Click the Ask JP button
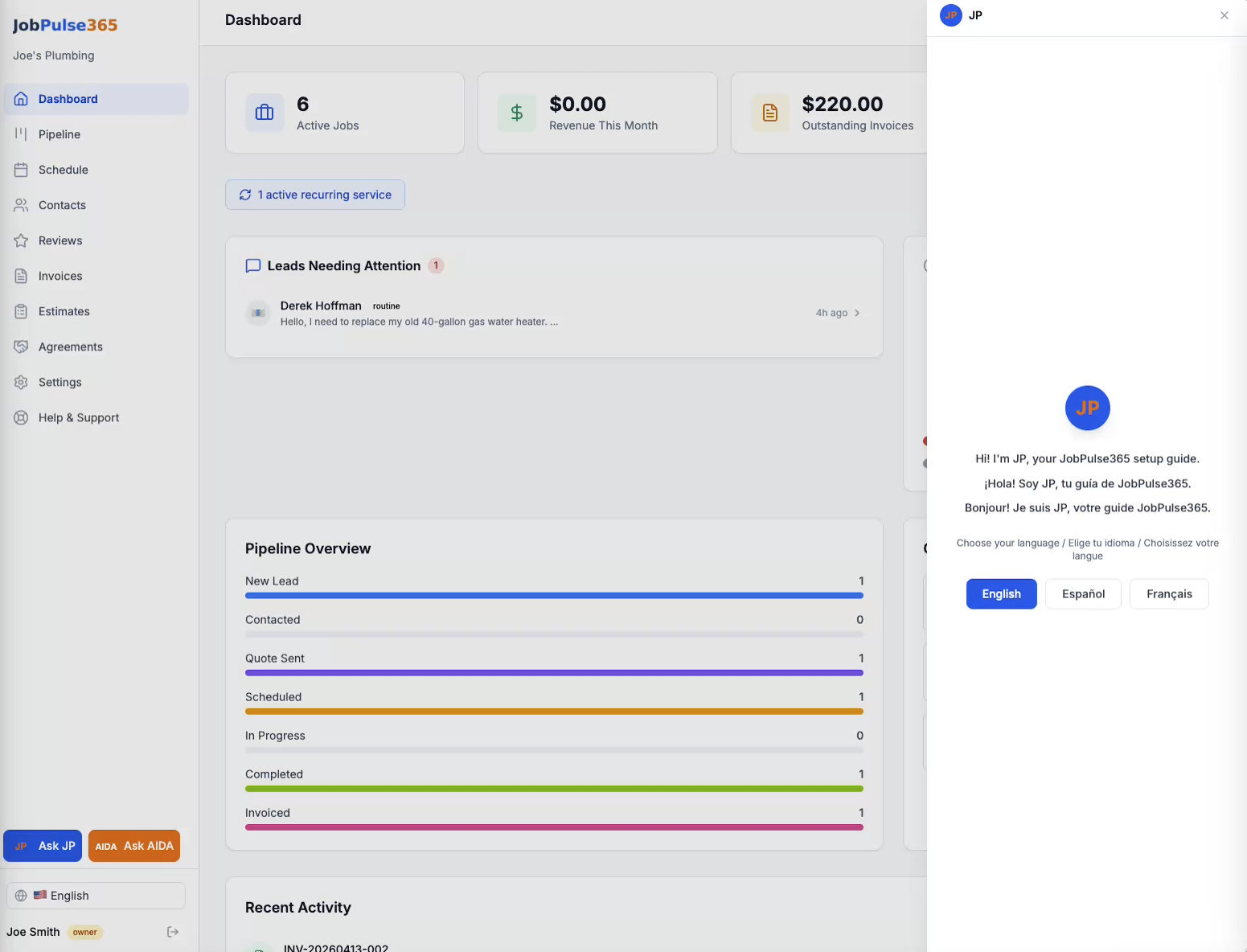 click(43, 846)
